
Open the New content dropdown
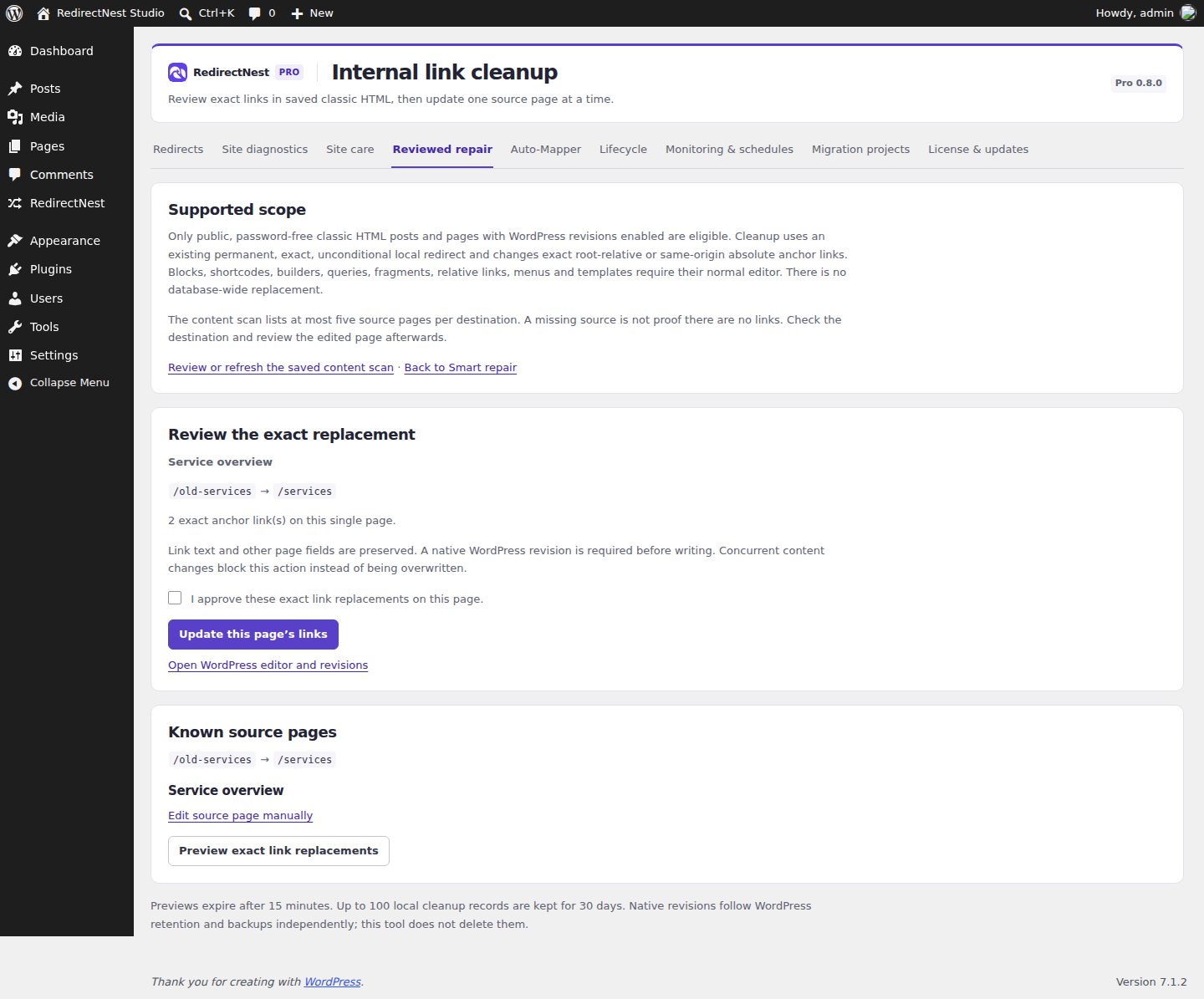[x=312, y=13]
